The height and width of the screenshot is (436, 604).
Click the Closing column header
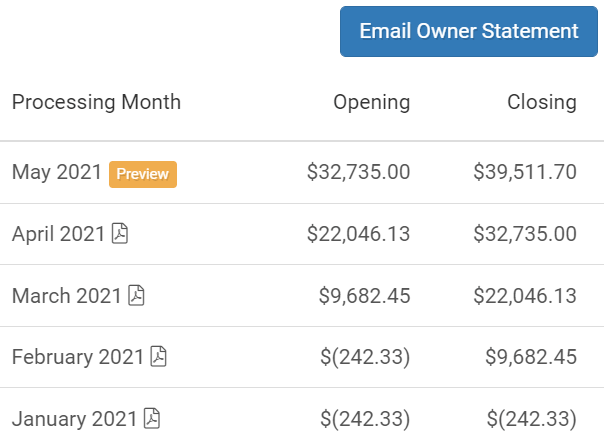[x=542, y=102]
